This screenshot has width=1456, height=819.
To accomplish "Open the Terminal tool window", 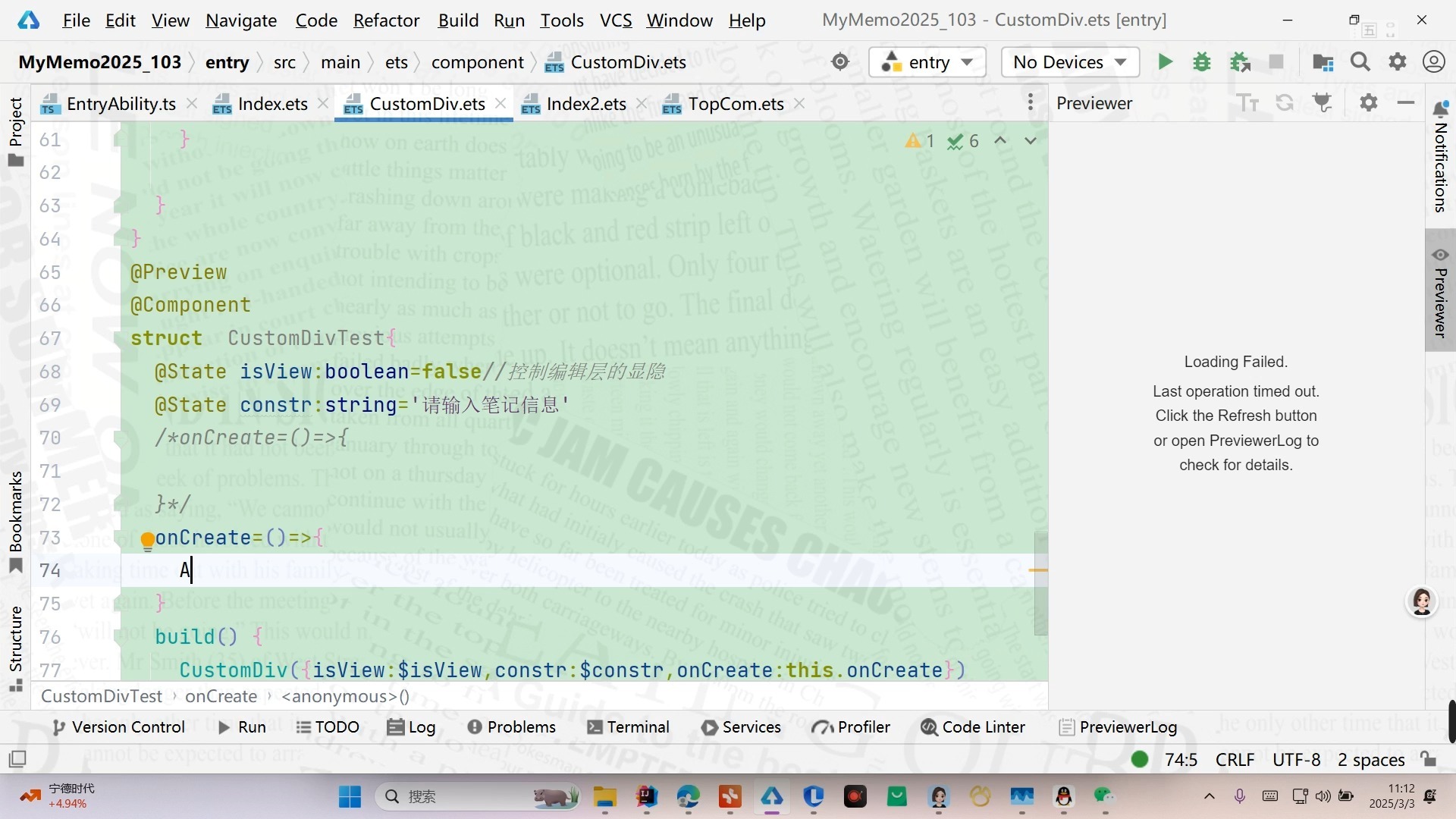I will [x=628, y=727].
